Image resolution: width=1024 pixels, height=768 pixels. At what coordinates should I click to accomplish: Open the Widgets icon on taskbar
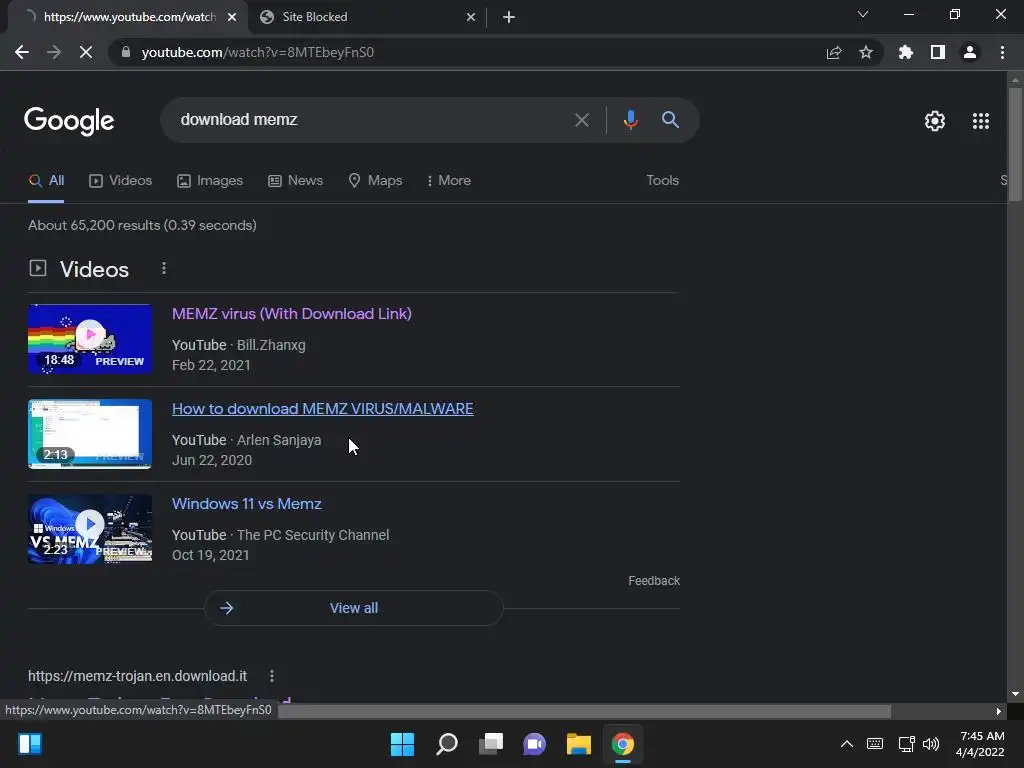(30, 744)
